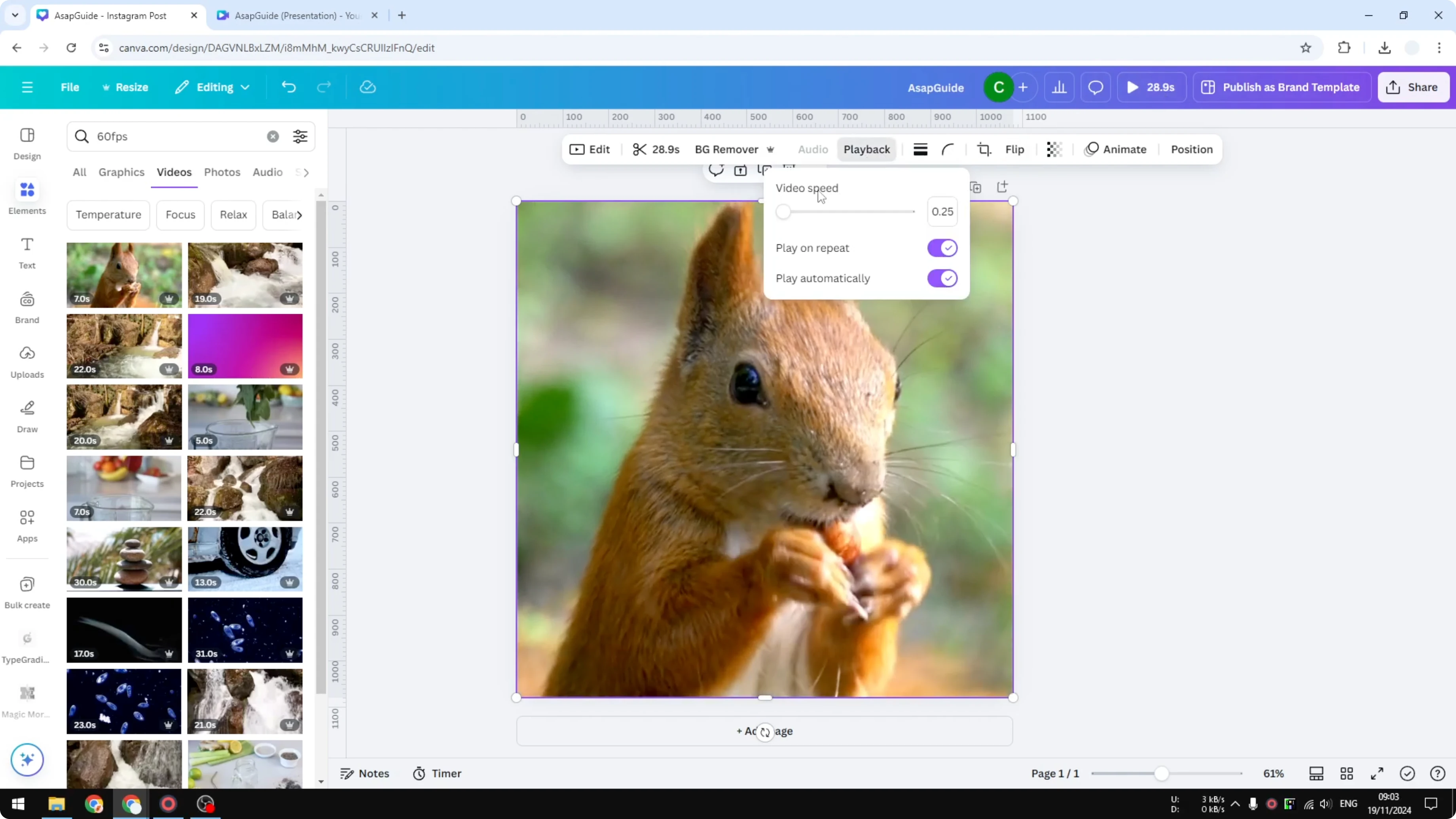Screen dimensions: 1456x819
Task: Open the Text panel
Action: (27, 252)
